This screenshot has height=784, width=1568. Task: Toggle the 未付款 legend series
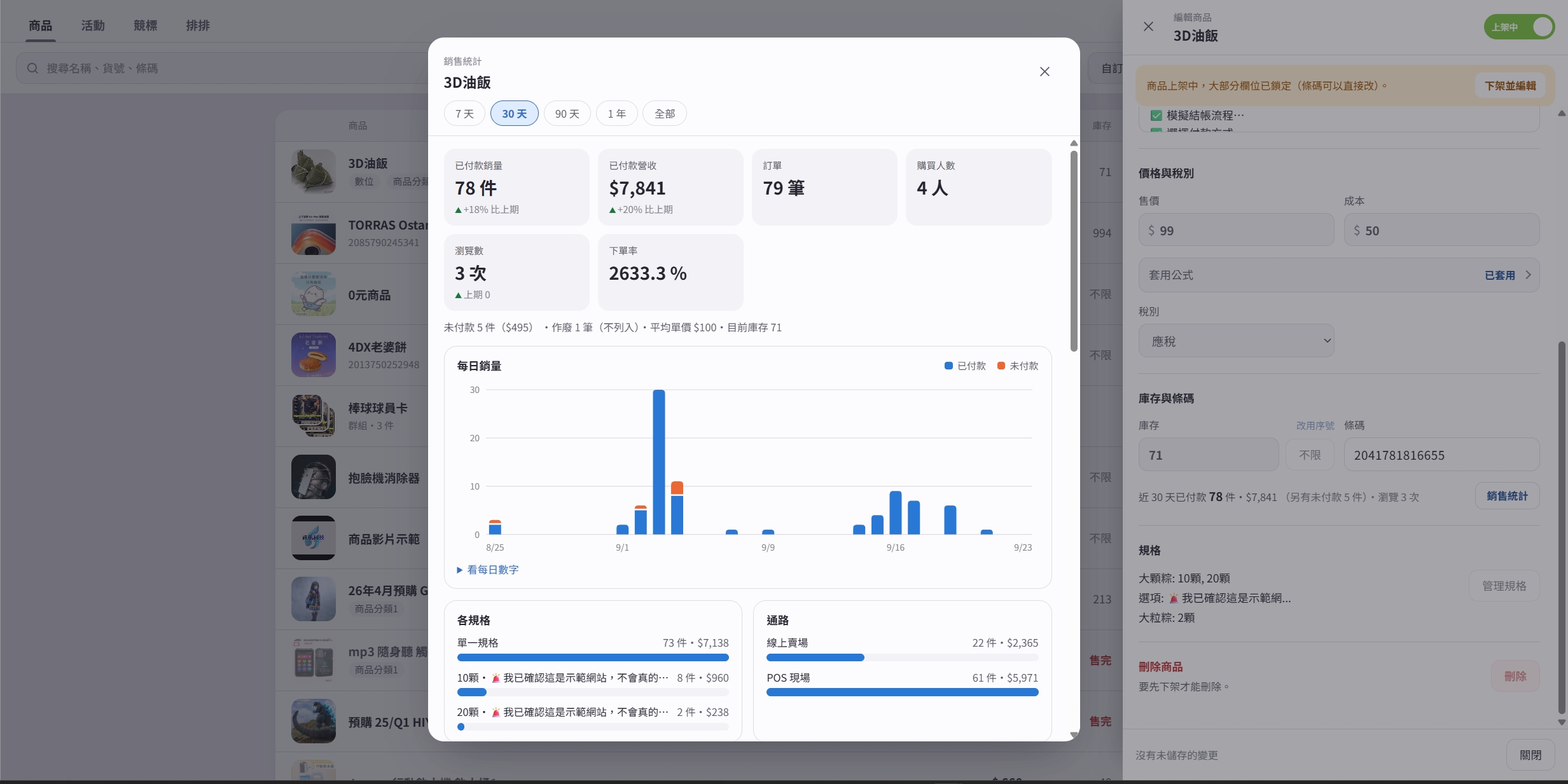click(x=1018, y=366)
